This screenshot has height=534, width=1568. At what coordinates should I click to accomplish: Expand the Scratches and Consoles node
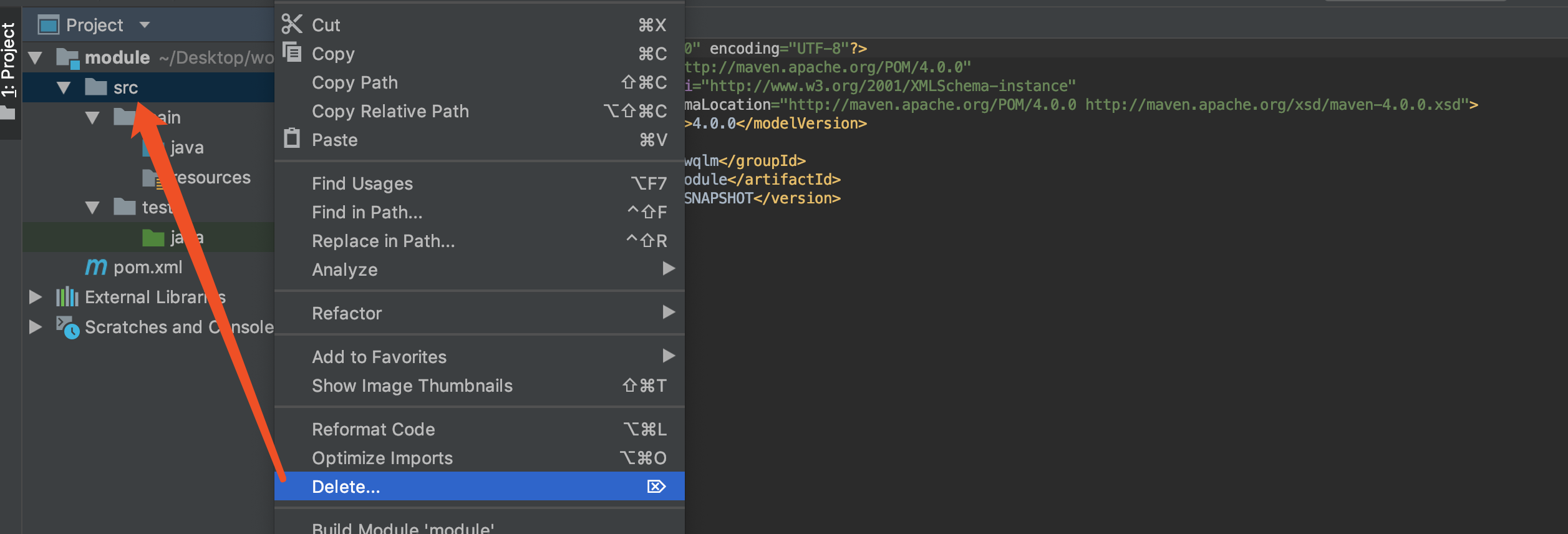[36, 327]
